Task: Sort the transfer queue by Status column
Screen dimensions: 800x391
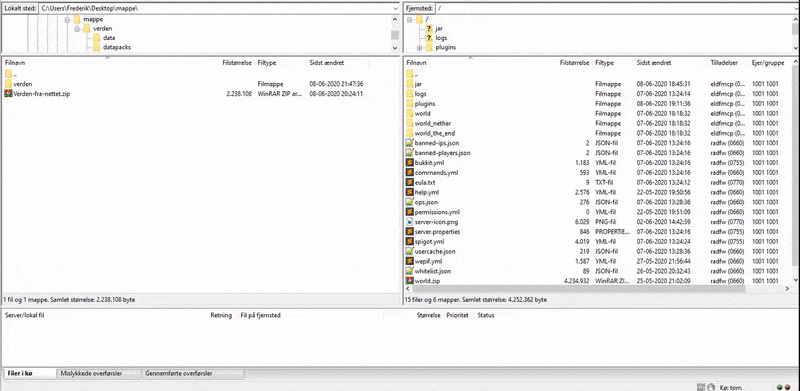Action: pyautogui.click(x=486, y=315)
